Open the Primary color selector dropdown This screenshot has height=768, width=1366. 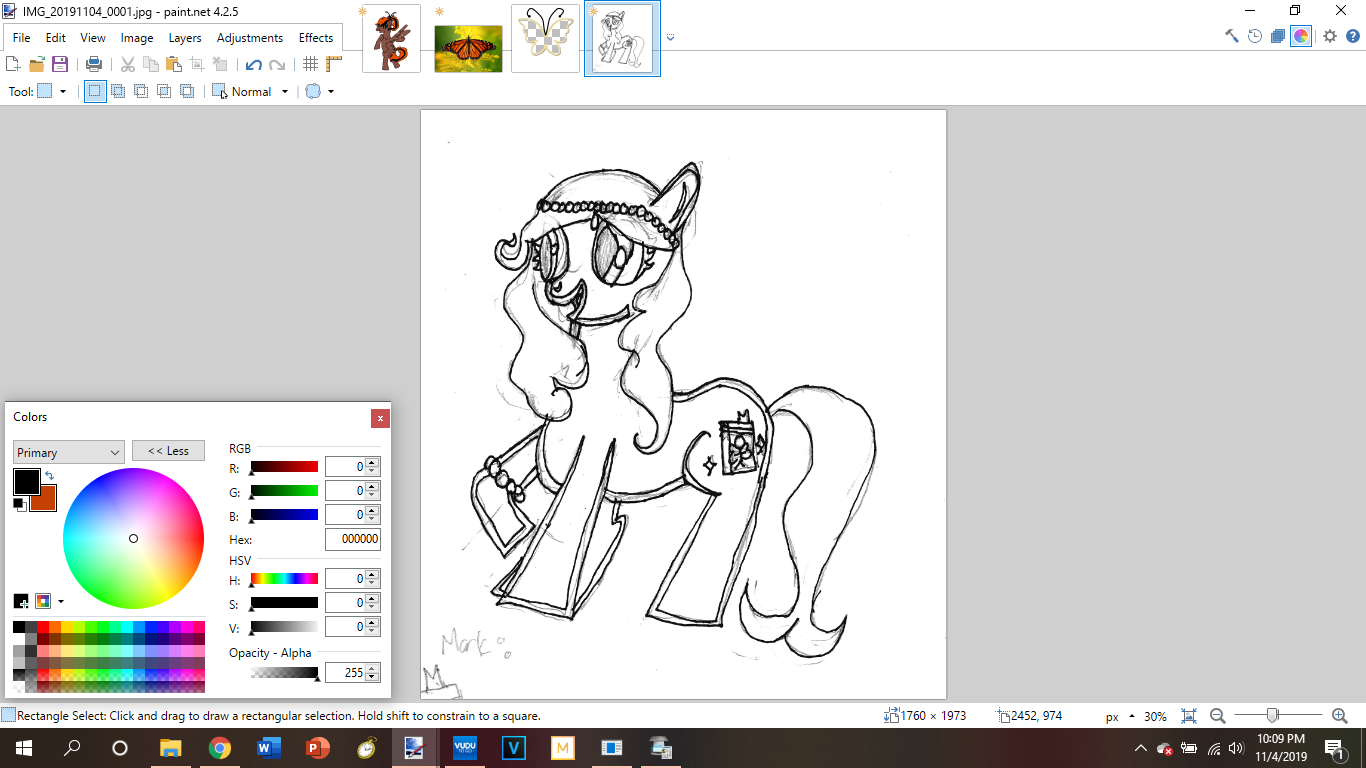(68, 452)
